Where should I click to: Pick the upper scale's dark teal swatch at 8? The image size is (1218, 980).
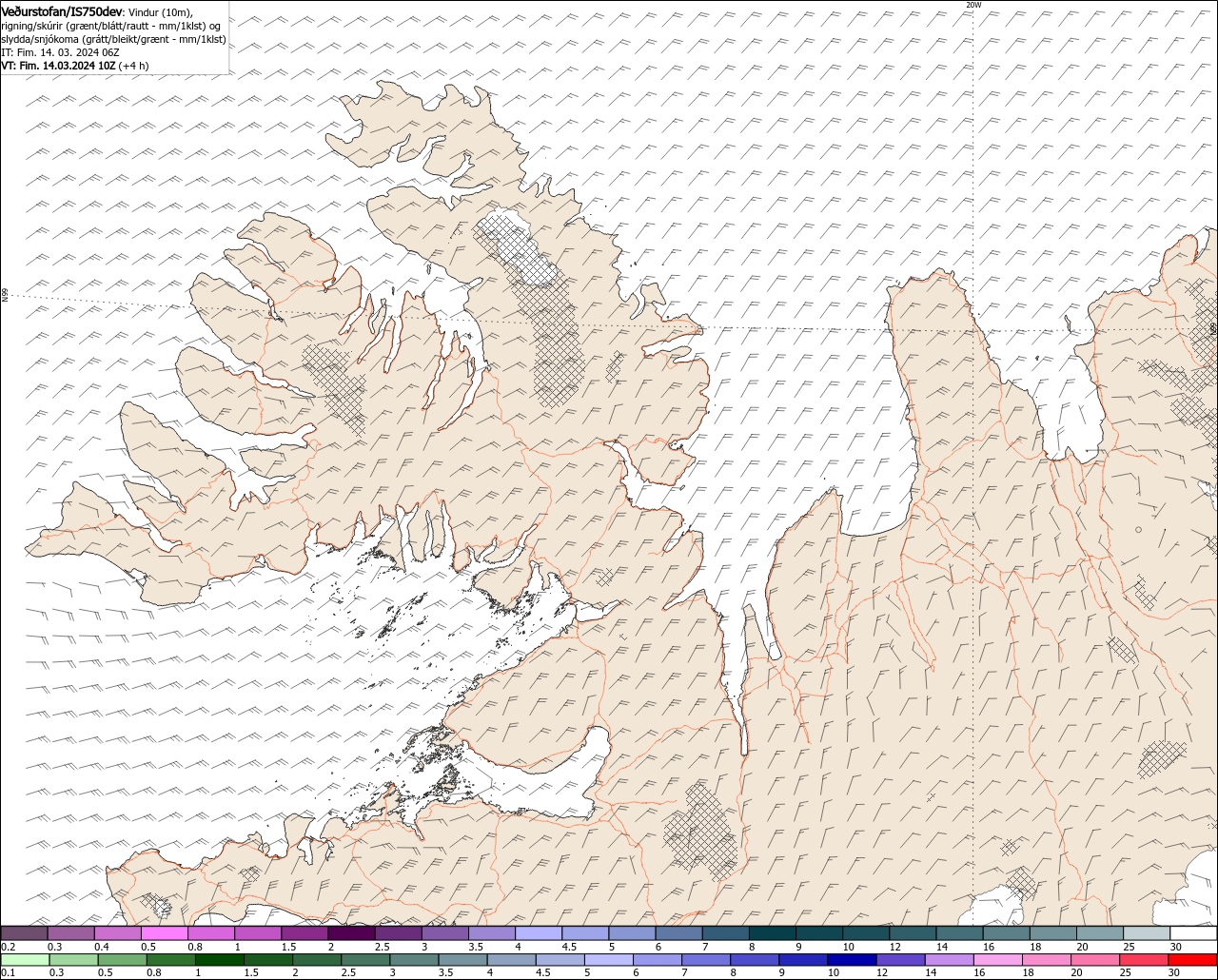(773, 933)
